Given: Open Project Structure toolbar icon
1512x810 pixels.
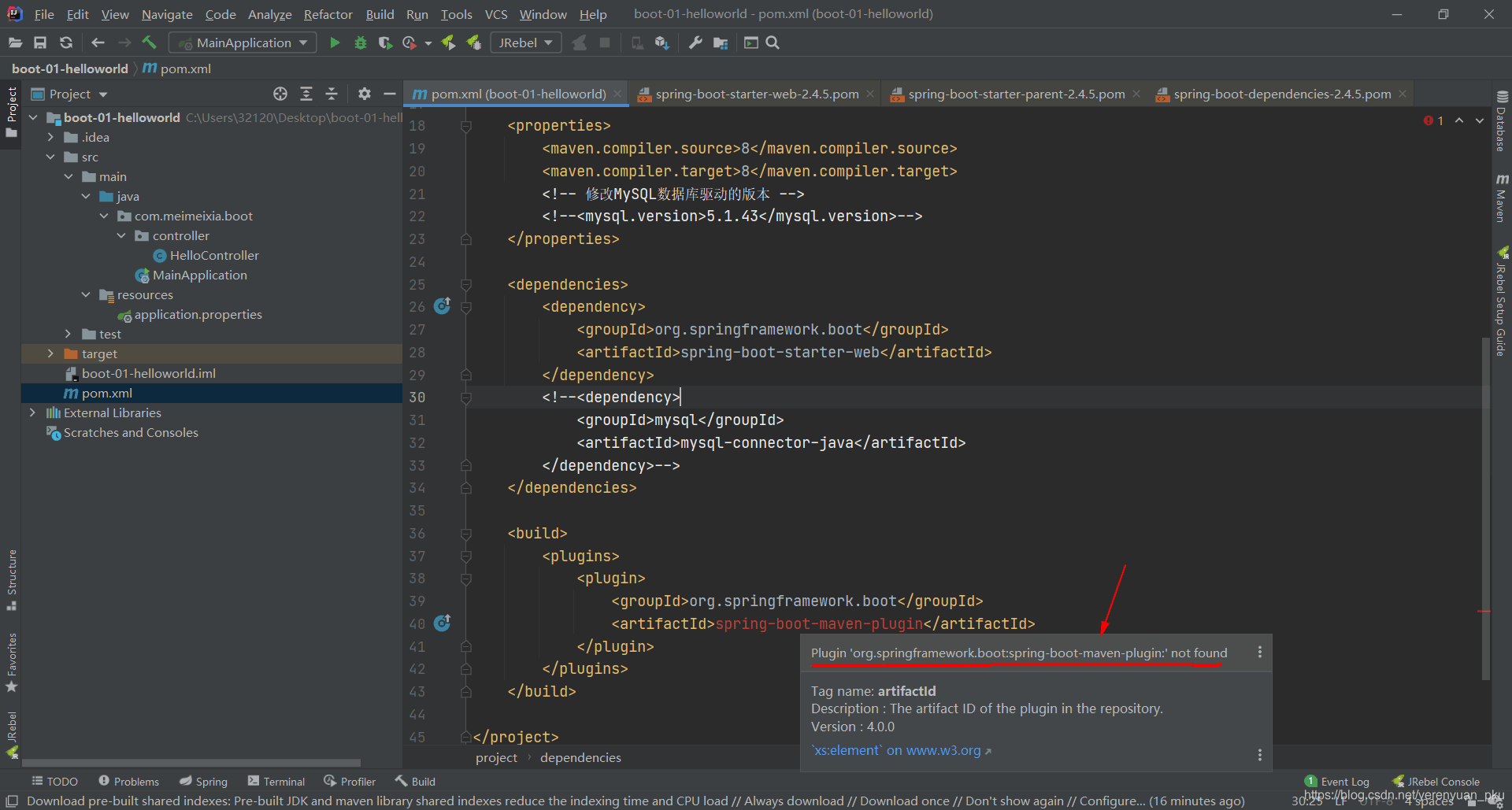Looking at the screenshot, I should [721, 43].
